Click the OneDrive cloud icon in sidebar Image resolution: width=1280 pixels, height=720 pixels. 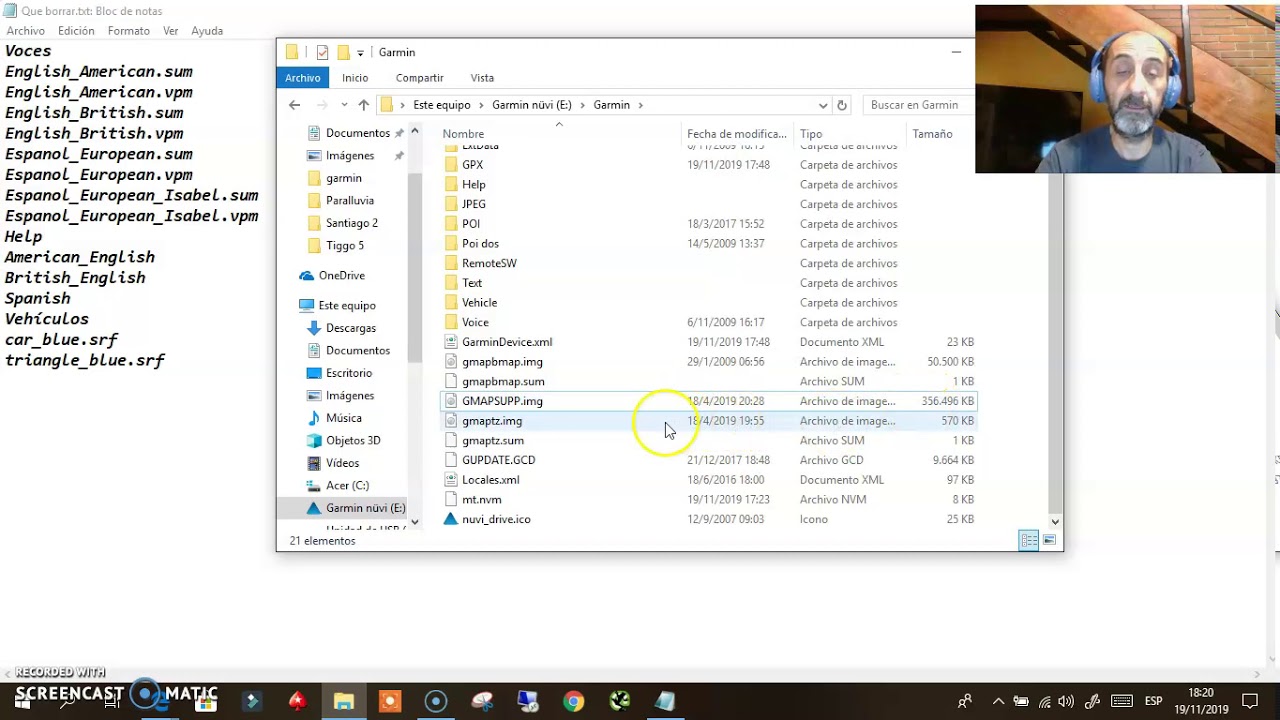point(307,276)
